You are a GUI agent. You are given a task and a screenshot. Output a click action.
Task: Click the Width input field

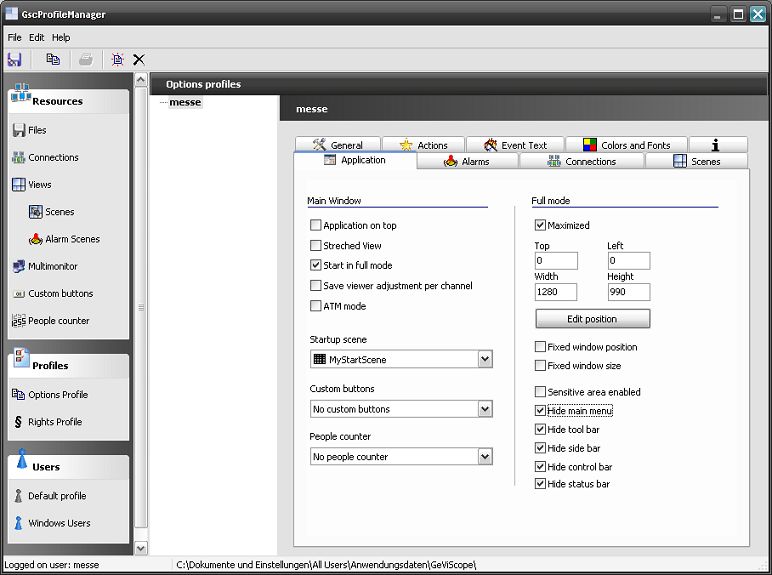tap(556, 292)
